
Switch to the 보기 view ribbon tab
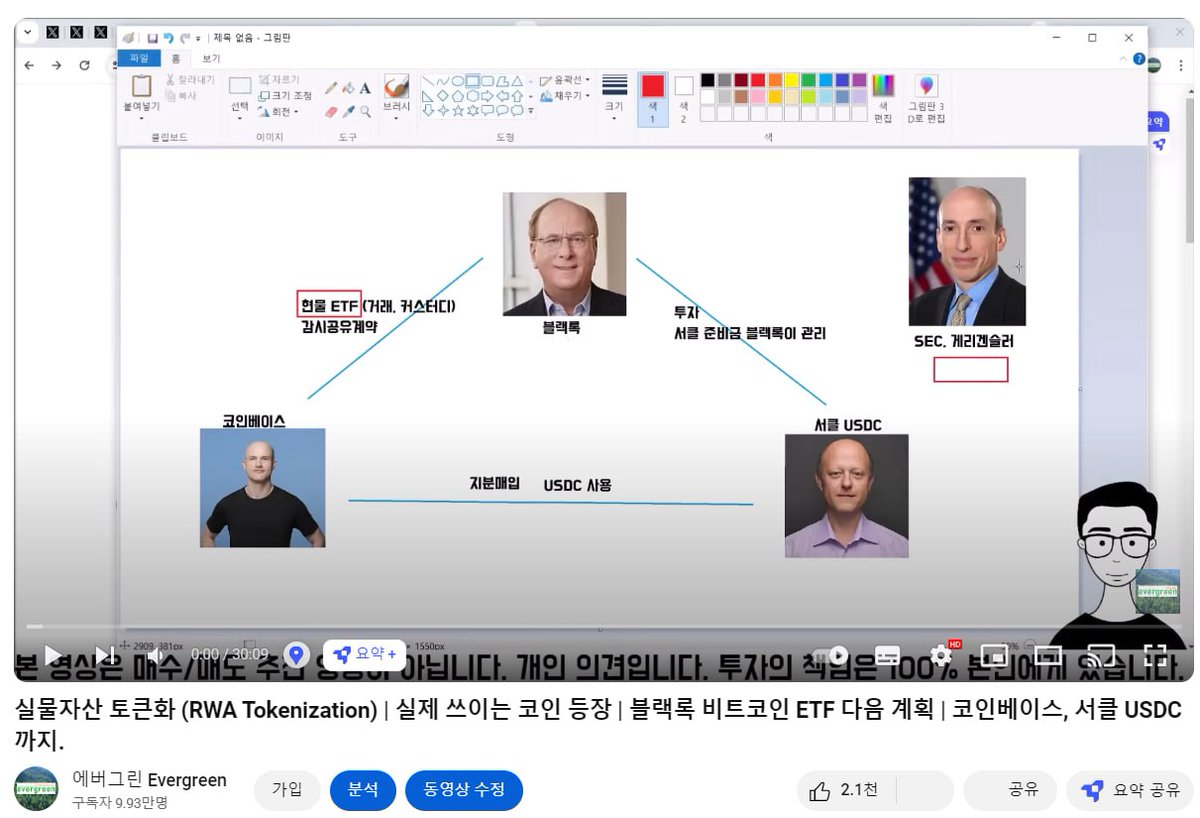(x=211, y=59)
